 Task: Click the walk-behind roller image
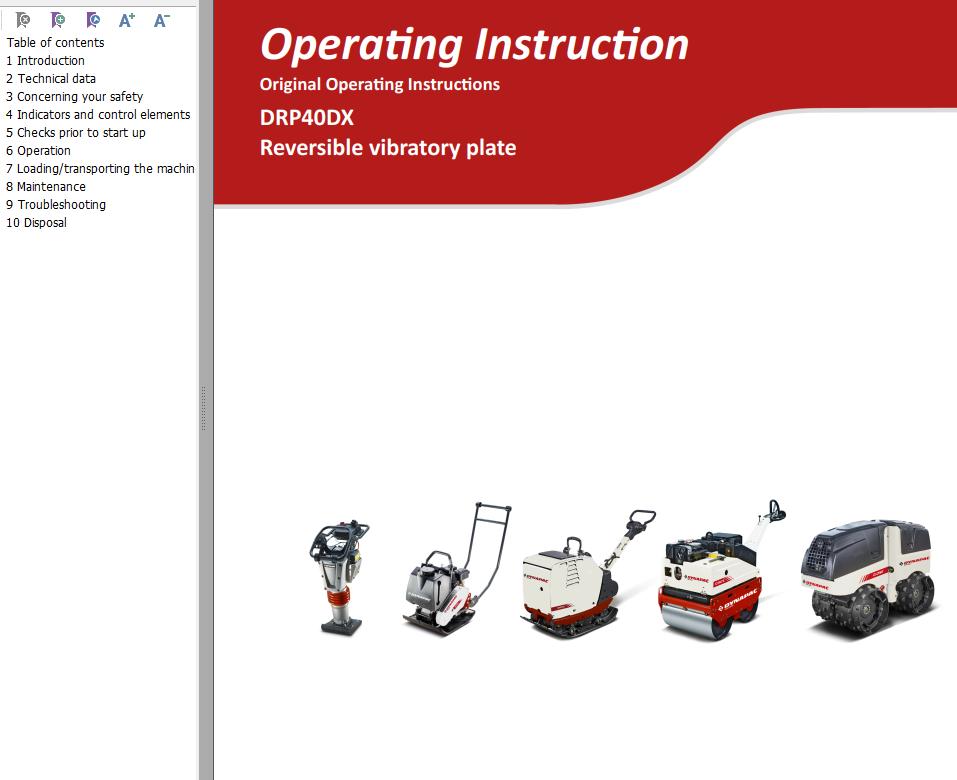click(721, 570)
